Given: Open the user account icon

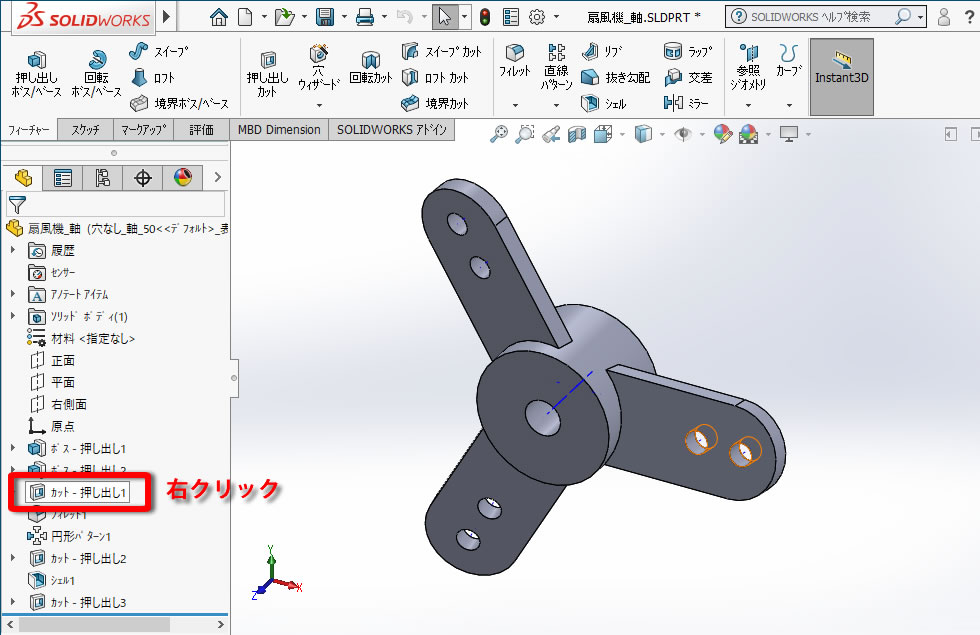Looking at the screenshot, I should (944, 17).
